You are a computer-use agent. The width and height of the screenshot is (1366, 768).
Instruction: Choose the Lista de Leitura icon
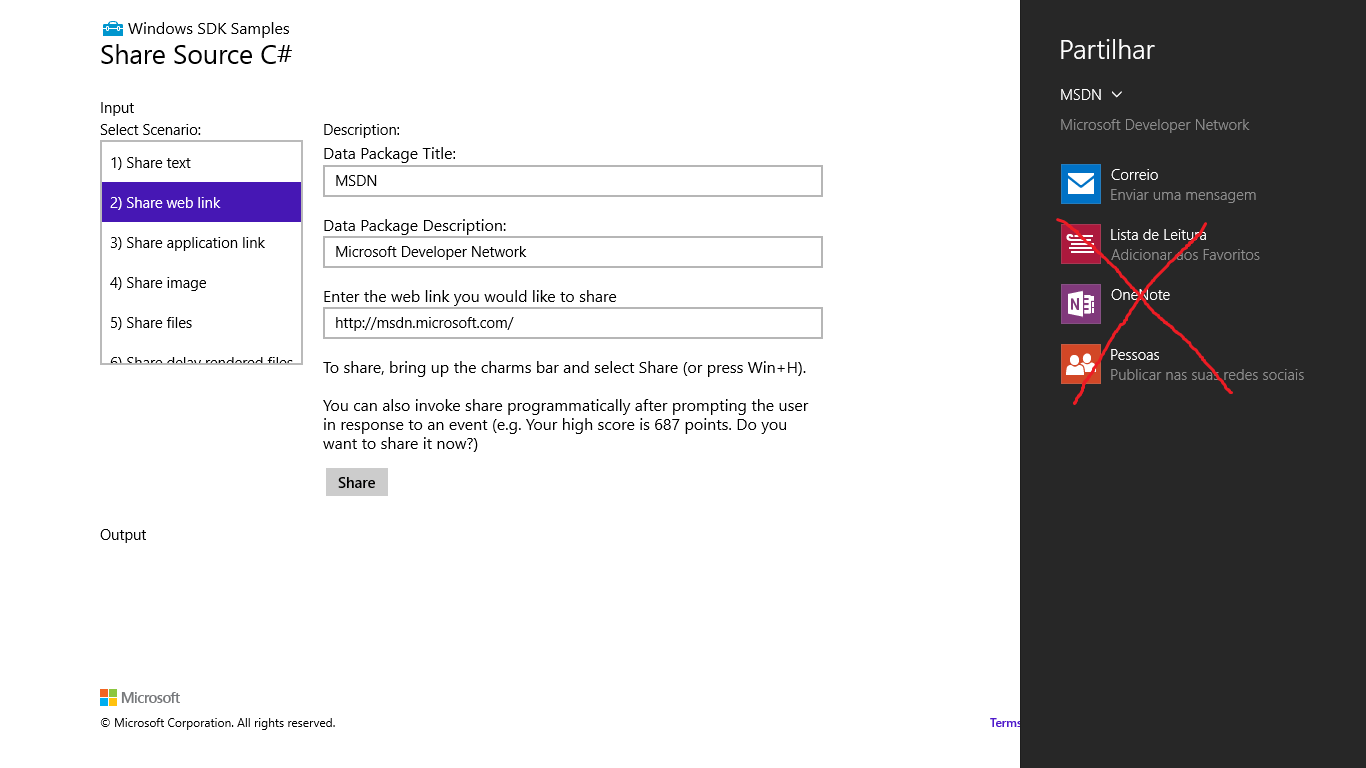[x=1081, y=244]
